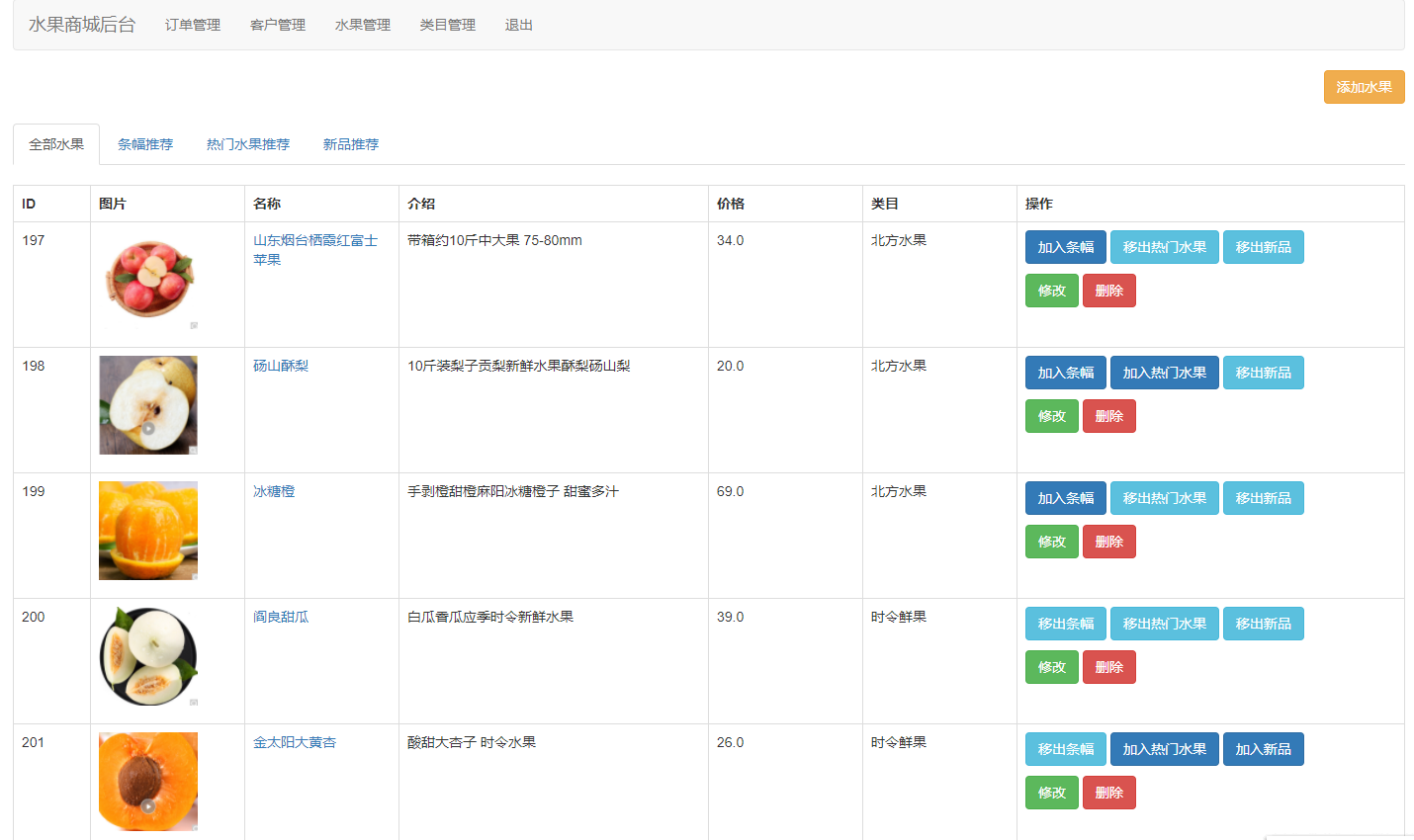The image size is (1414, 840).
Task: Click the 冰糖橙 orange thumbnail image
Action: coord(148,531)
